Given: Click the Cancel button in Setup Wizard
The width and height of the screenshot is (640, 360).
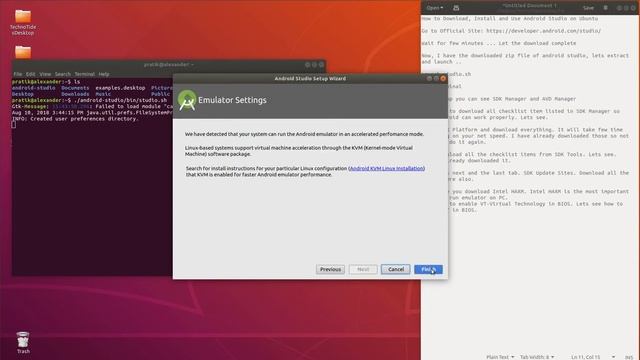Looking at the screenshot, I should point(396,269).
